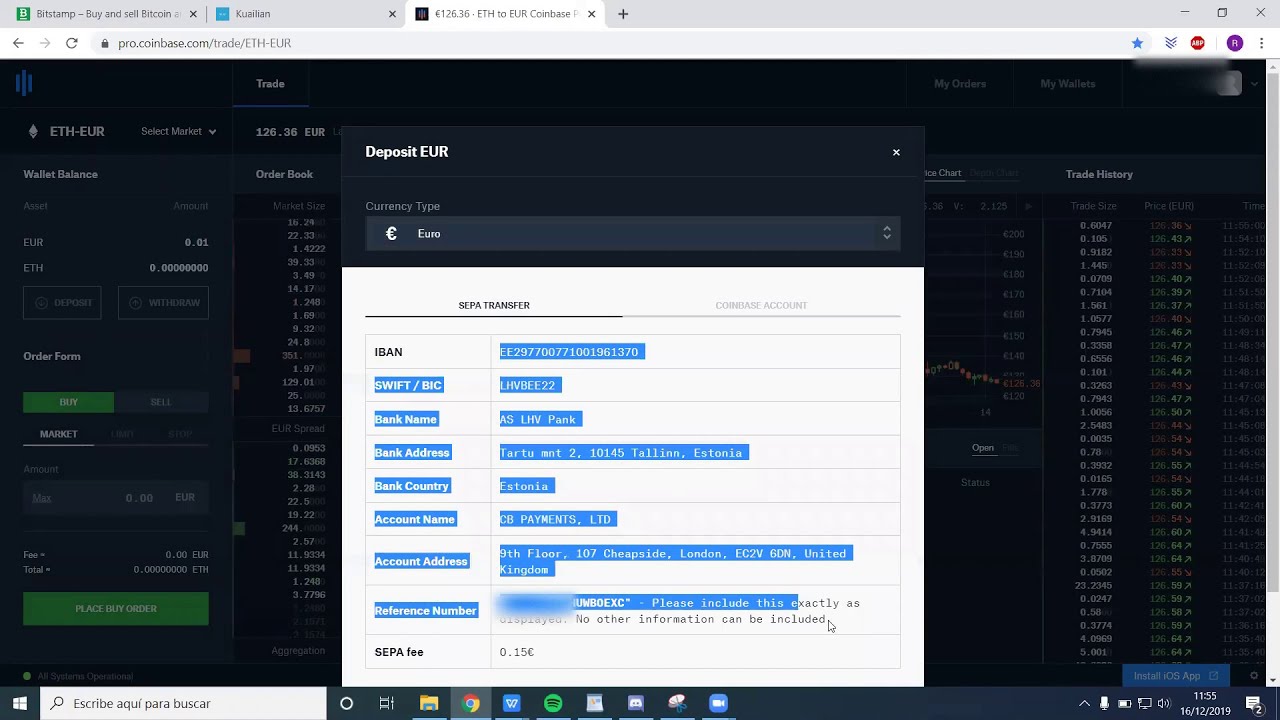Viewport: 1280px width, 720px height.
Task: Click the Amount input field in EUR
Action: 116,497
